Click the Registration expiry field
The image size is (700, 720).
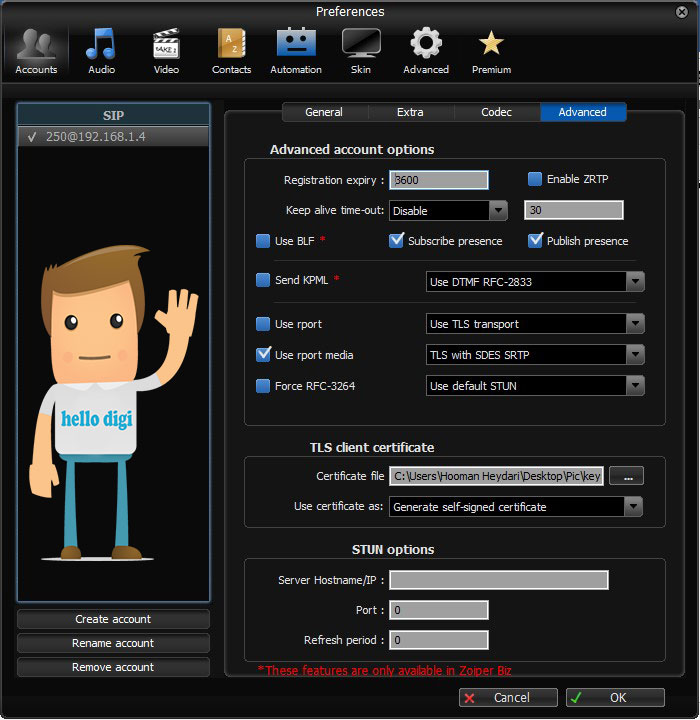point(439,180)
